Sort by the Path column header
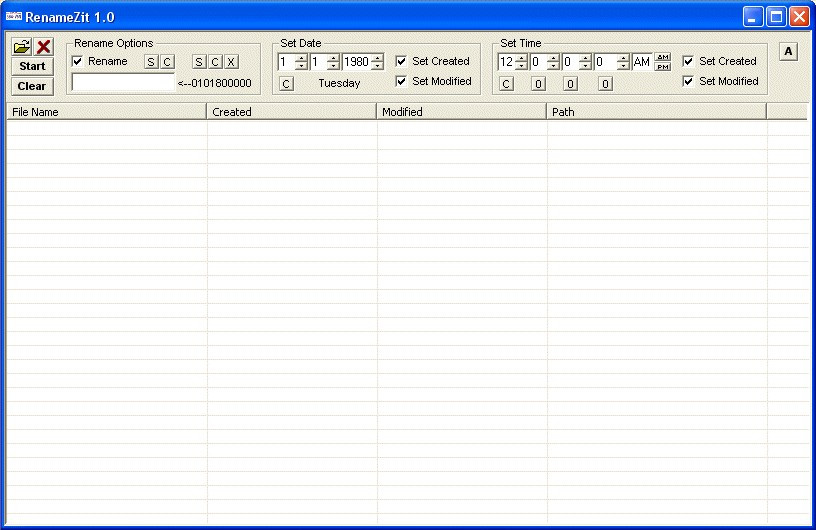 tap(656, 111)
